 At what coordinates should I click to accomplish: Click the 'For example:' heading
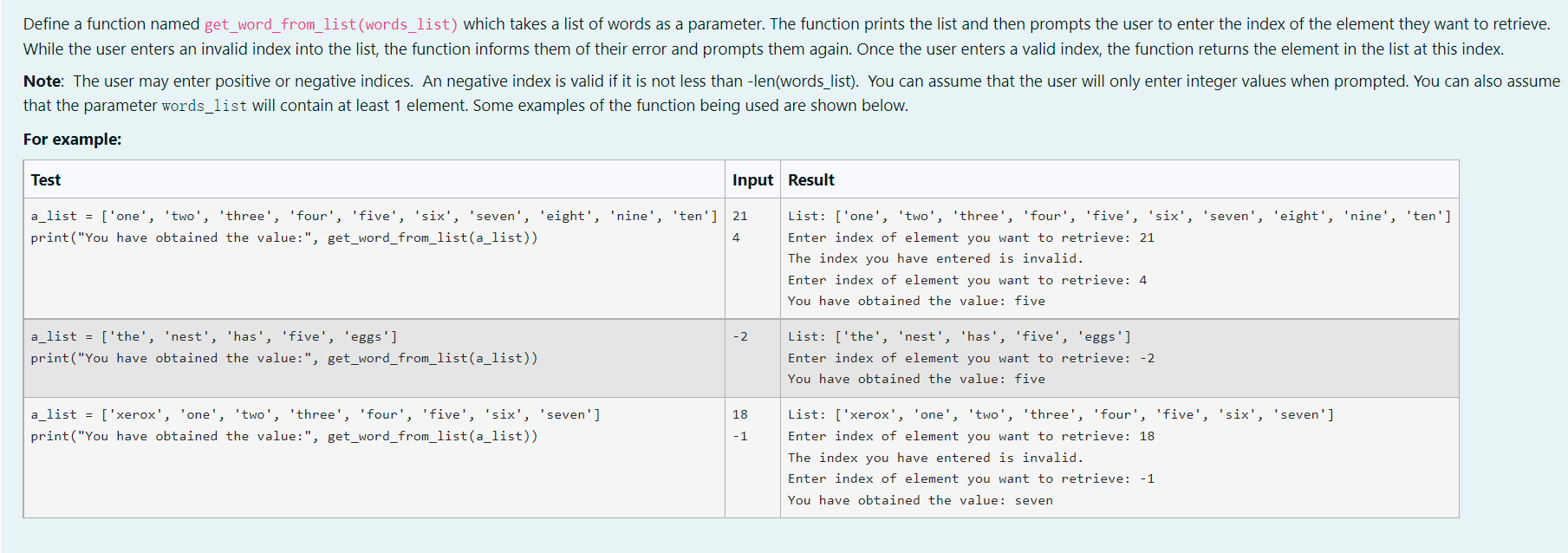coord(72,140)
